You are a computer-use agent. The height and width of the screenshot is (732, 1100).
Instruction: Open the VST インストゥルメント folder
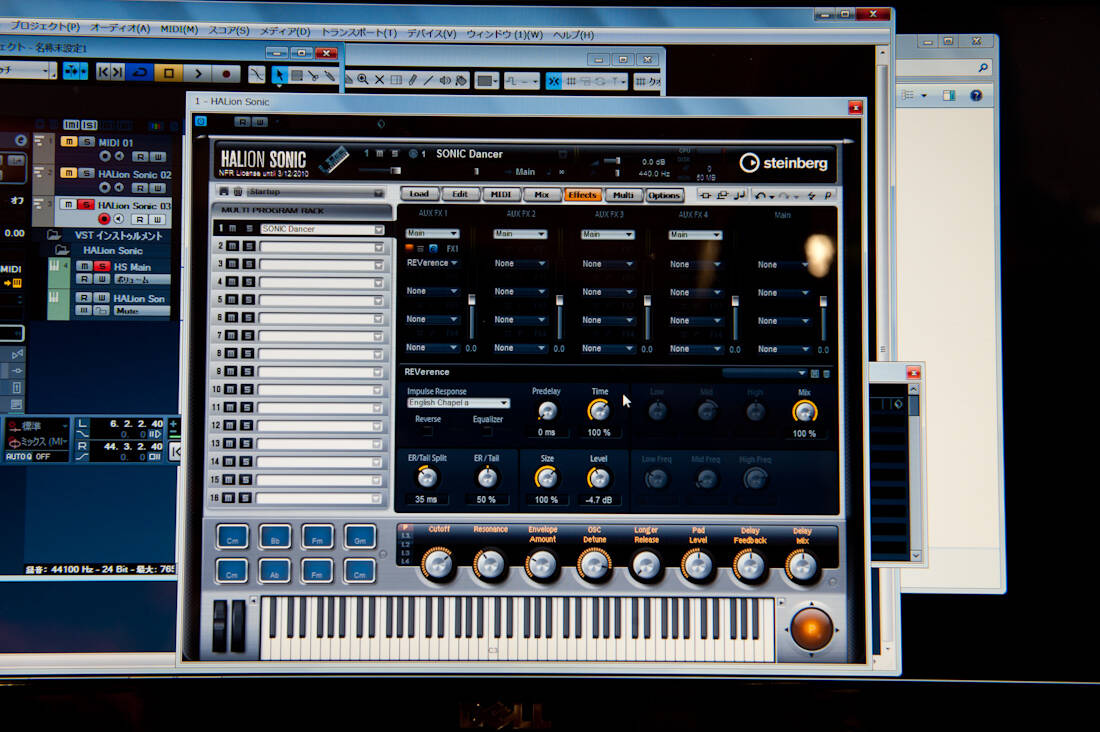click(x=53, y=234)
